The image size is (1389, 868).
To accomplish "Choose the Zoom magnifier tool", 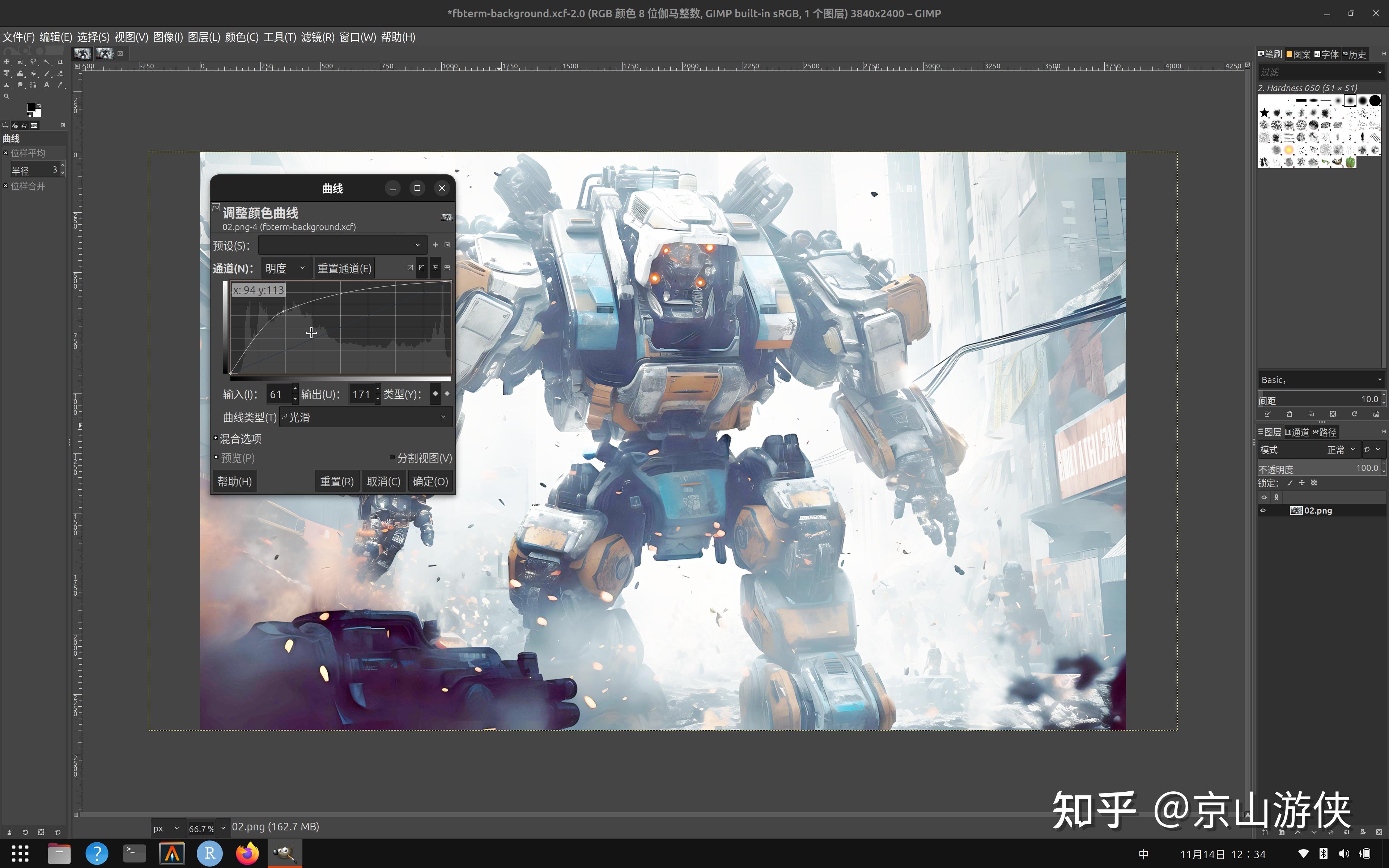I will click(6, 97).
